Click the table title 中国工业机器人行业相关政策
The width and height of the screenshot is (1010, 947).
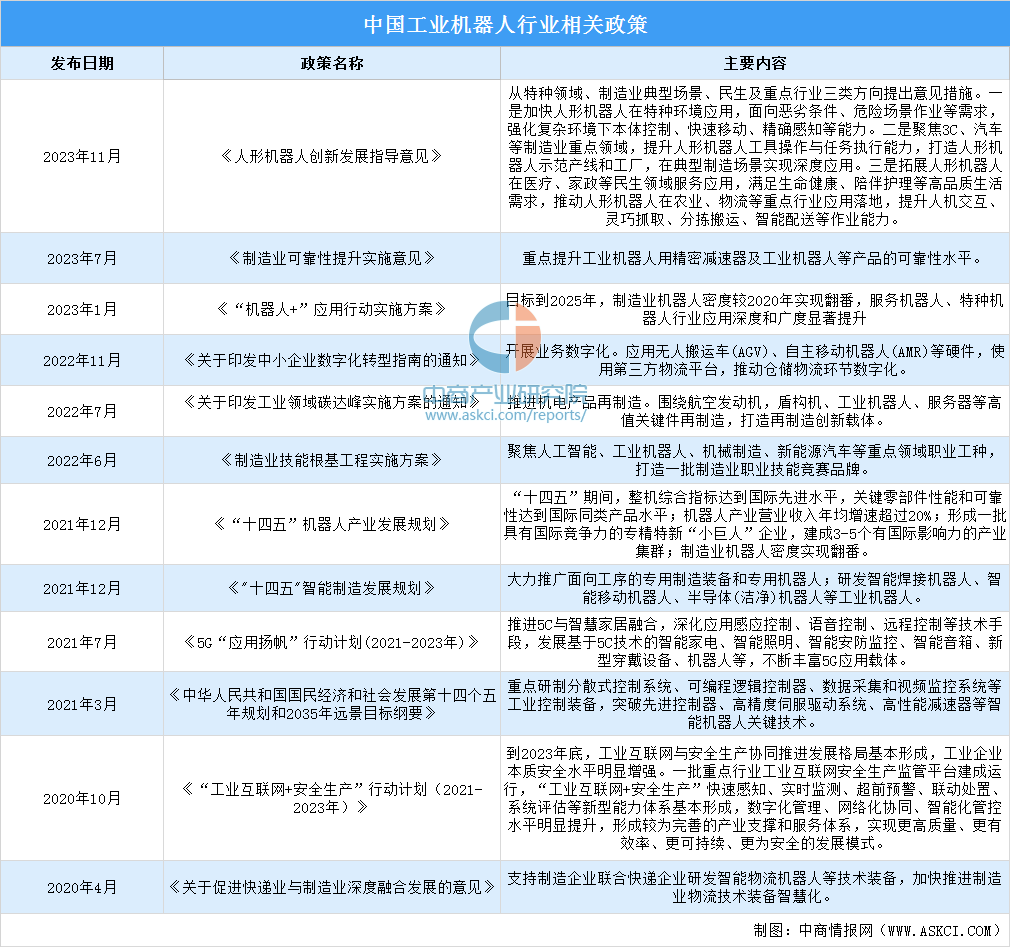504,24
